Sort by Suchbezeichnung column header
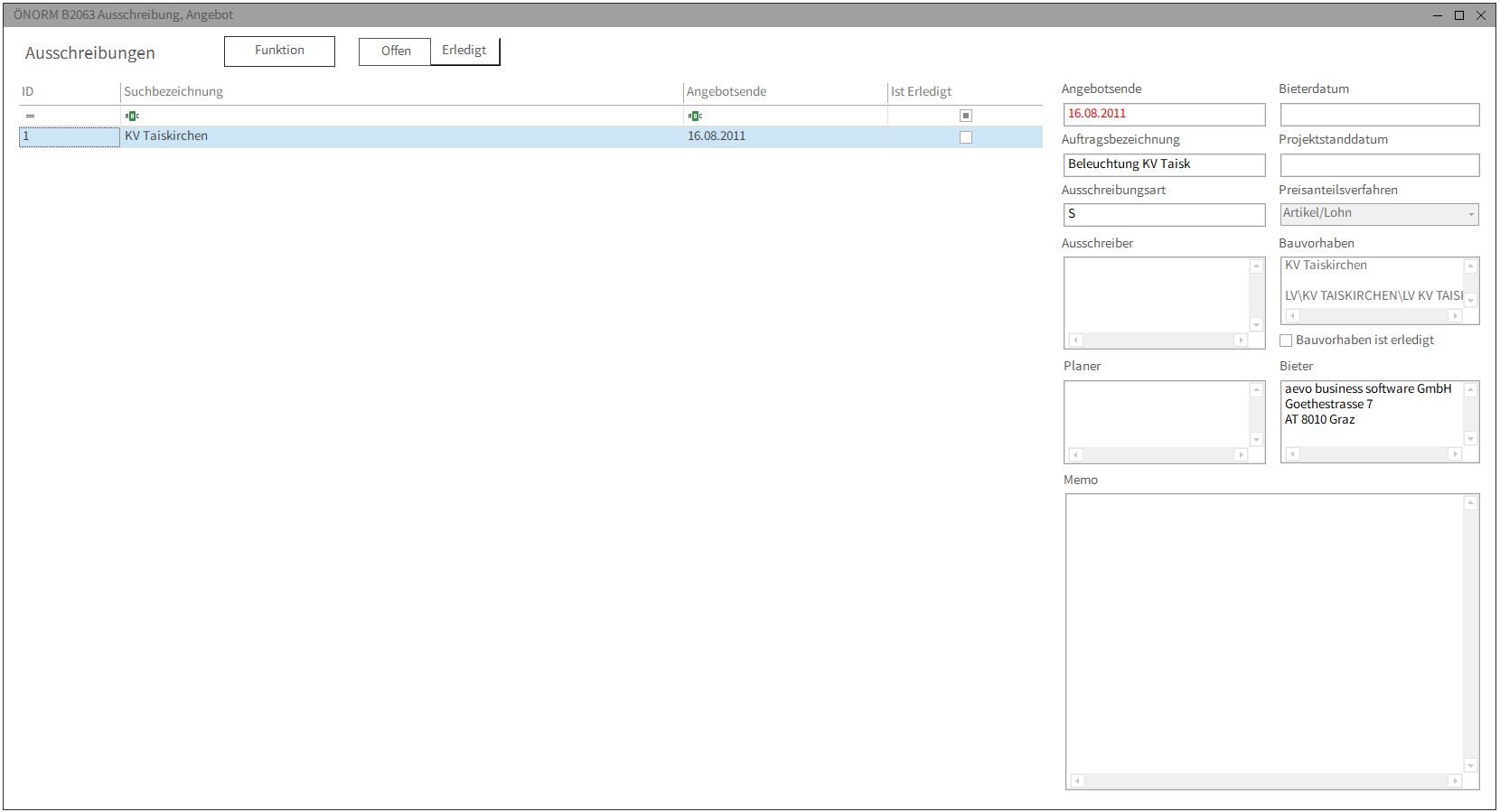The width and height of the screenshot is (1500, 812). (x=401, y=91)
